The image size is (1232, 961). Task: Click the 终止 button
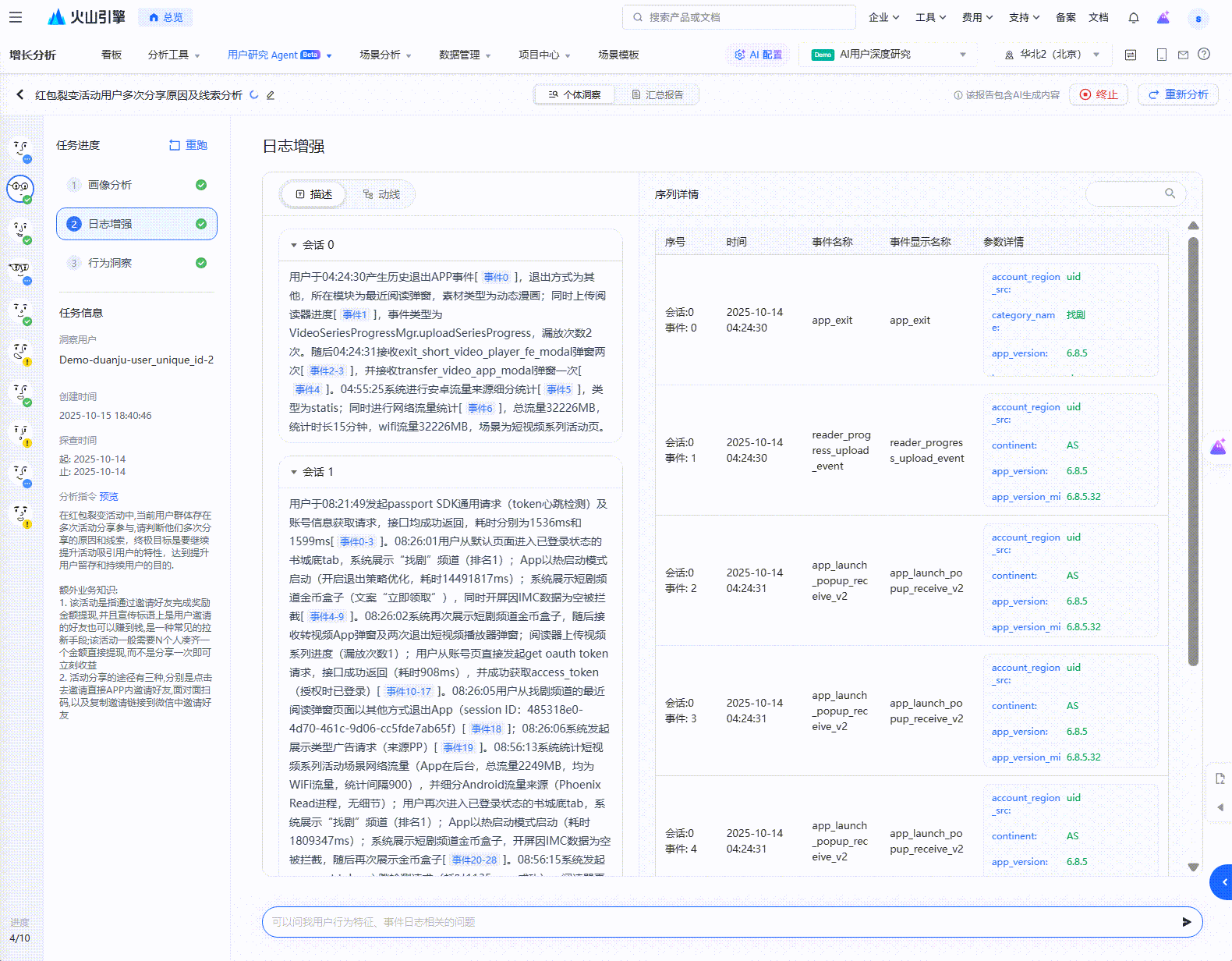point(1098,94)
